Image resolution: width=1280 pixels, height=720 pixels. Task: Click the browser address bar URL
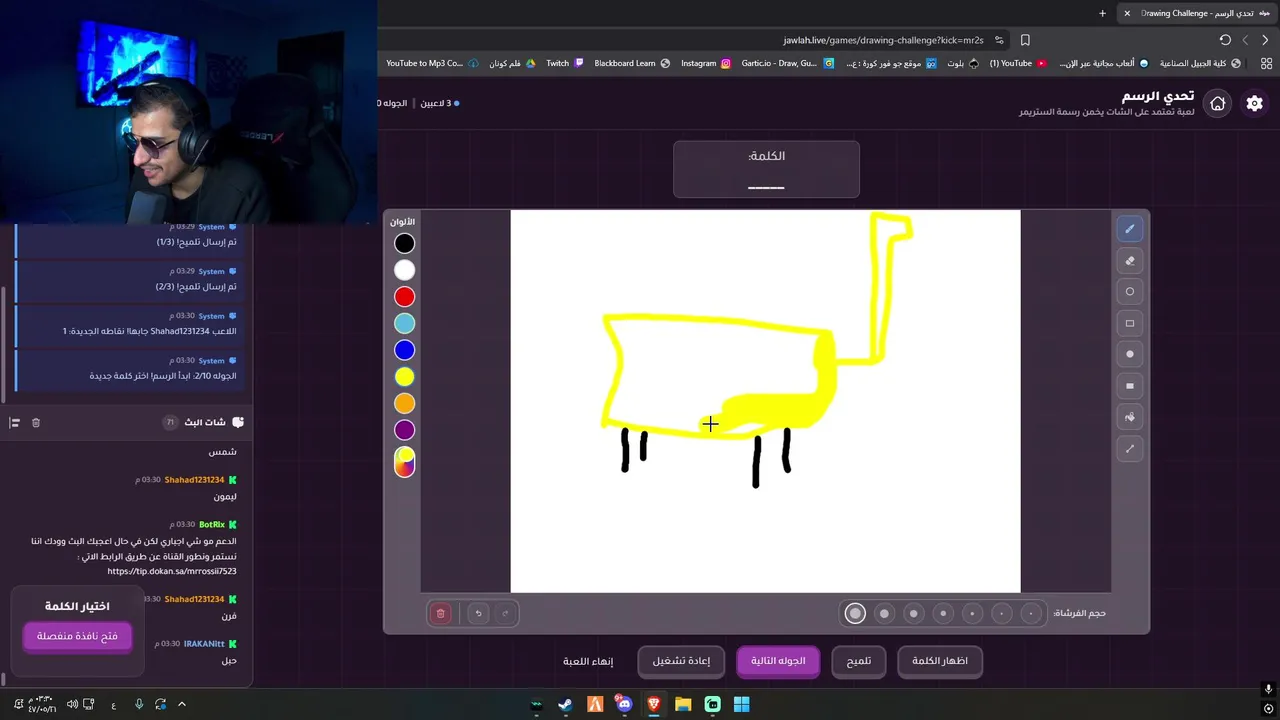[883, 40]
